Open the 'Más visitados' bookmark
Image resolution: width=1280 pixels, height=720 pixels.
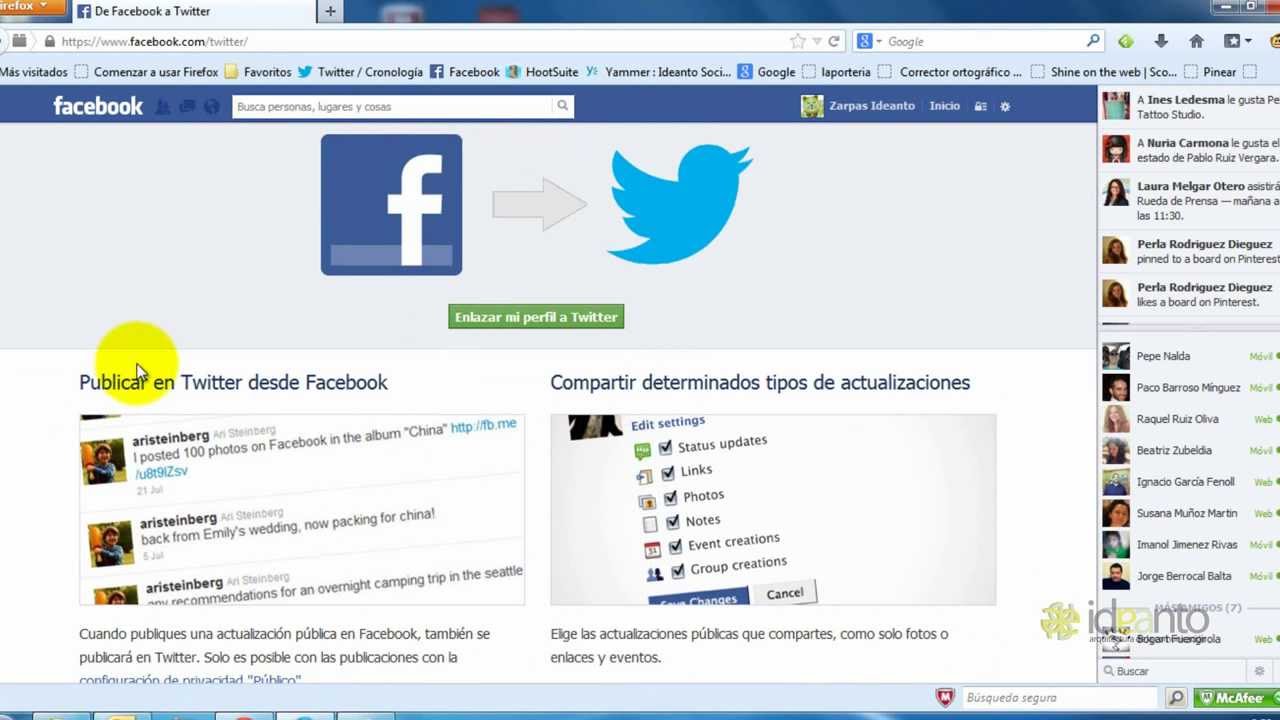tap(34, 72)
